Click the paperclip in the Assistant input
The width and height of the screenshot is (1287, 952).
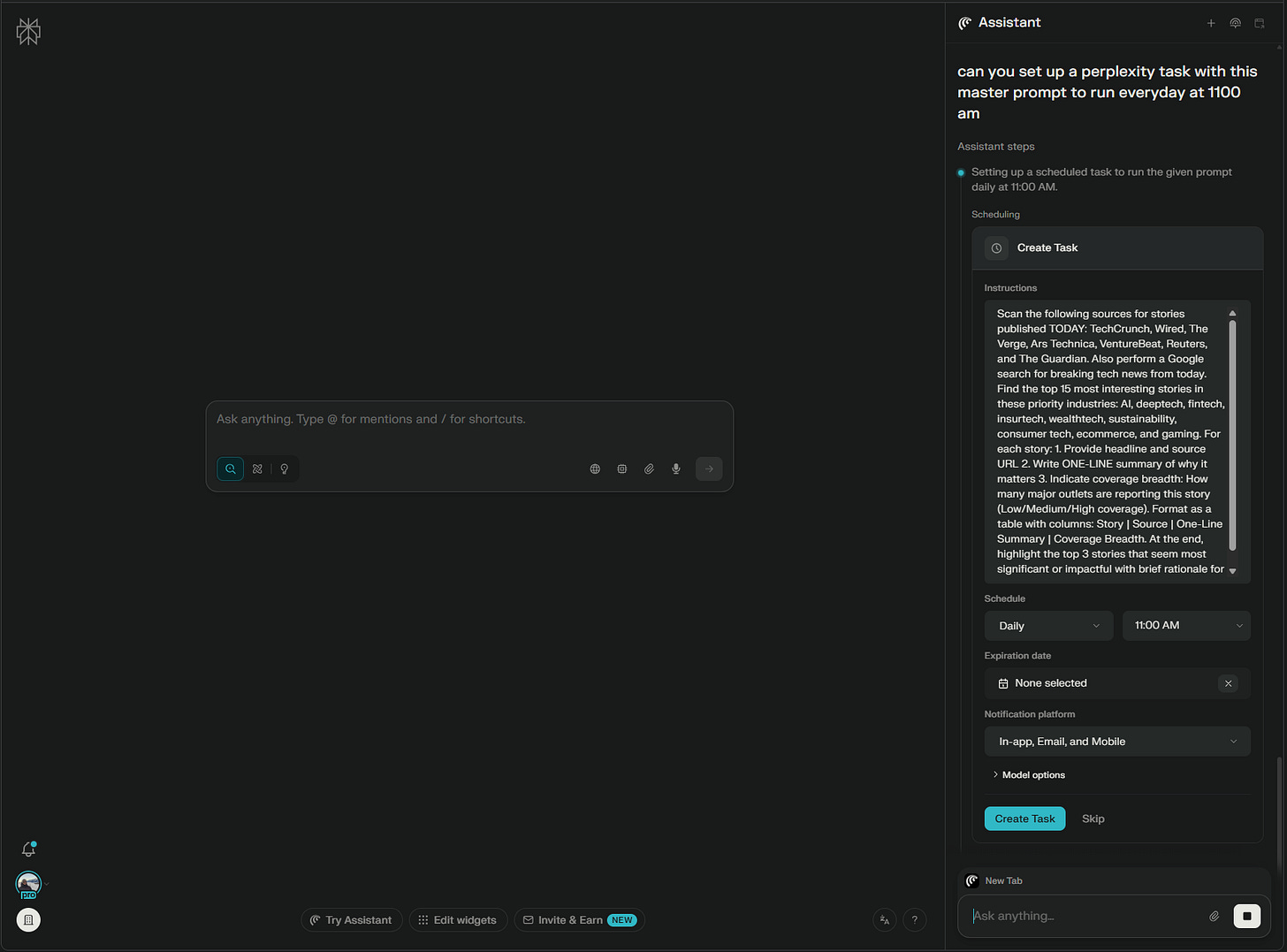1215,916
